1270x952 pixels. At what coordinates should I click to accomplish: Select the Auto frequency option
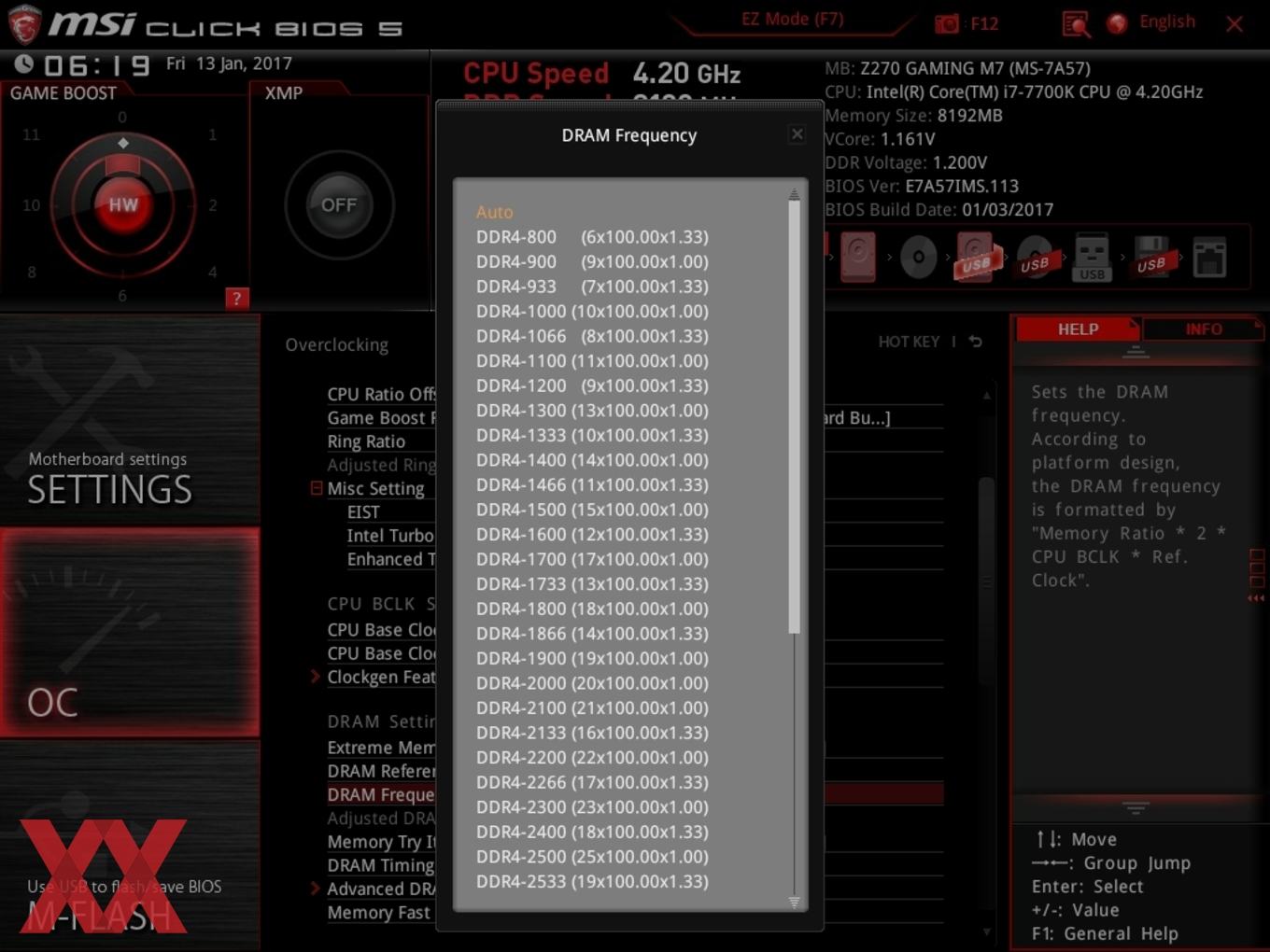pyautogui.click(x=495, y=212)
